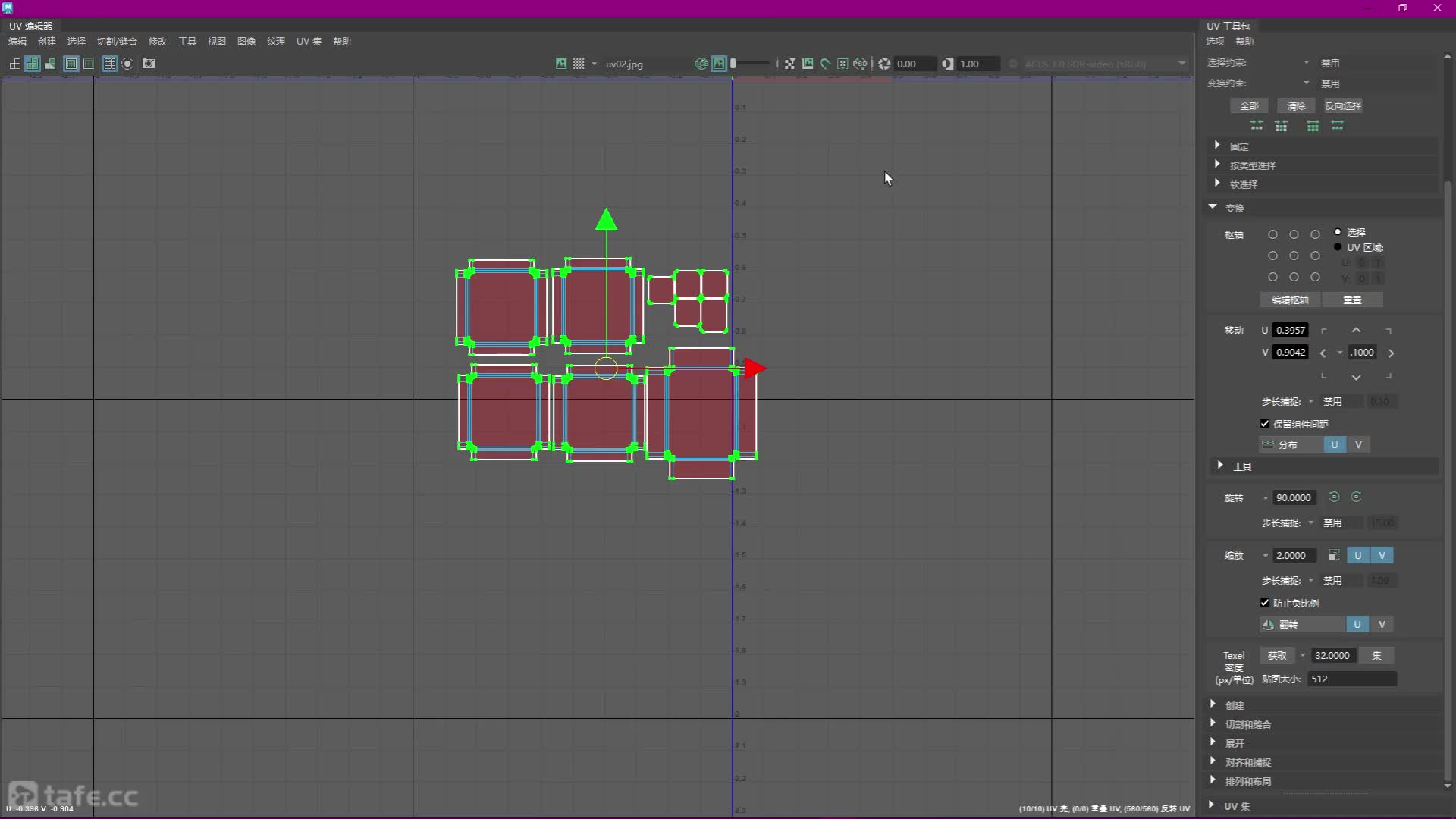Viewport: 1456px width, 819px height.
Task: Click rotate counterclockwise icon beside 90.0000
Action: (1334, 497)
